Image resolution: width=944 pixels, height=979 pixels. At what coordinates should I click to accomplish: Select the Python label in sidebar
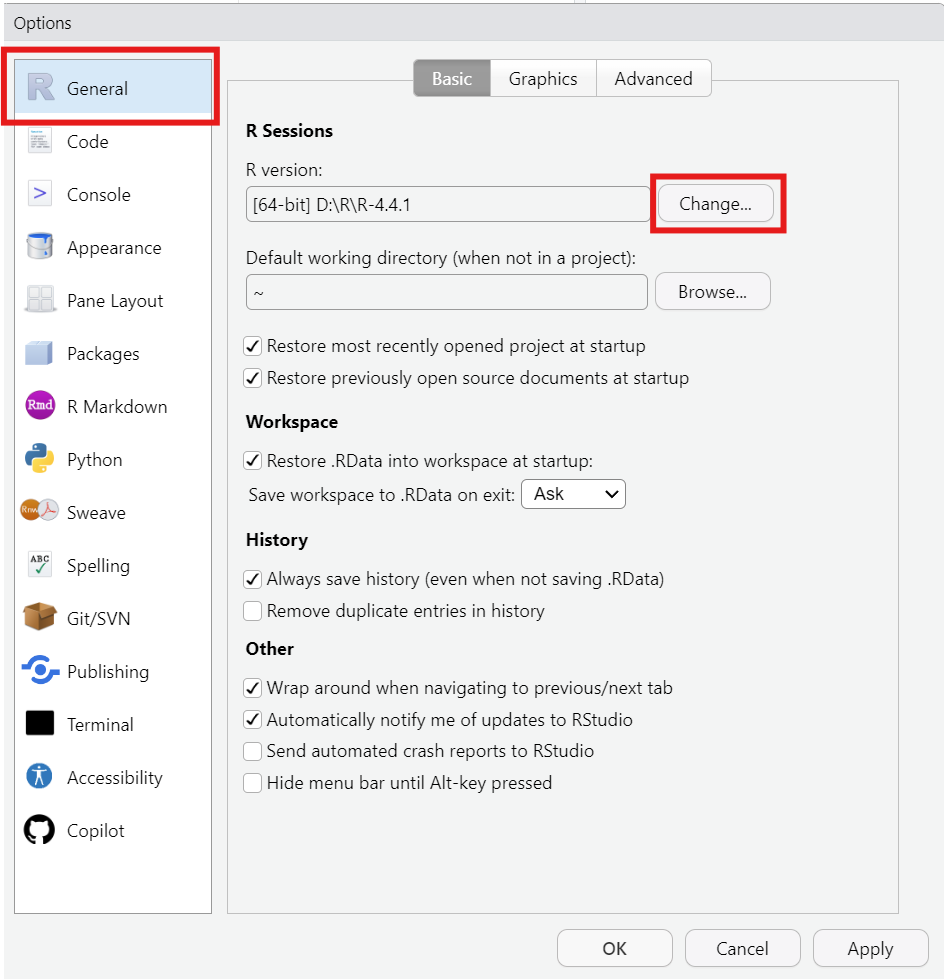pos(94,460)
